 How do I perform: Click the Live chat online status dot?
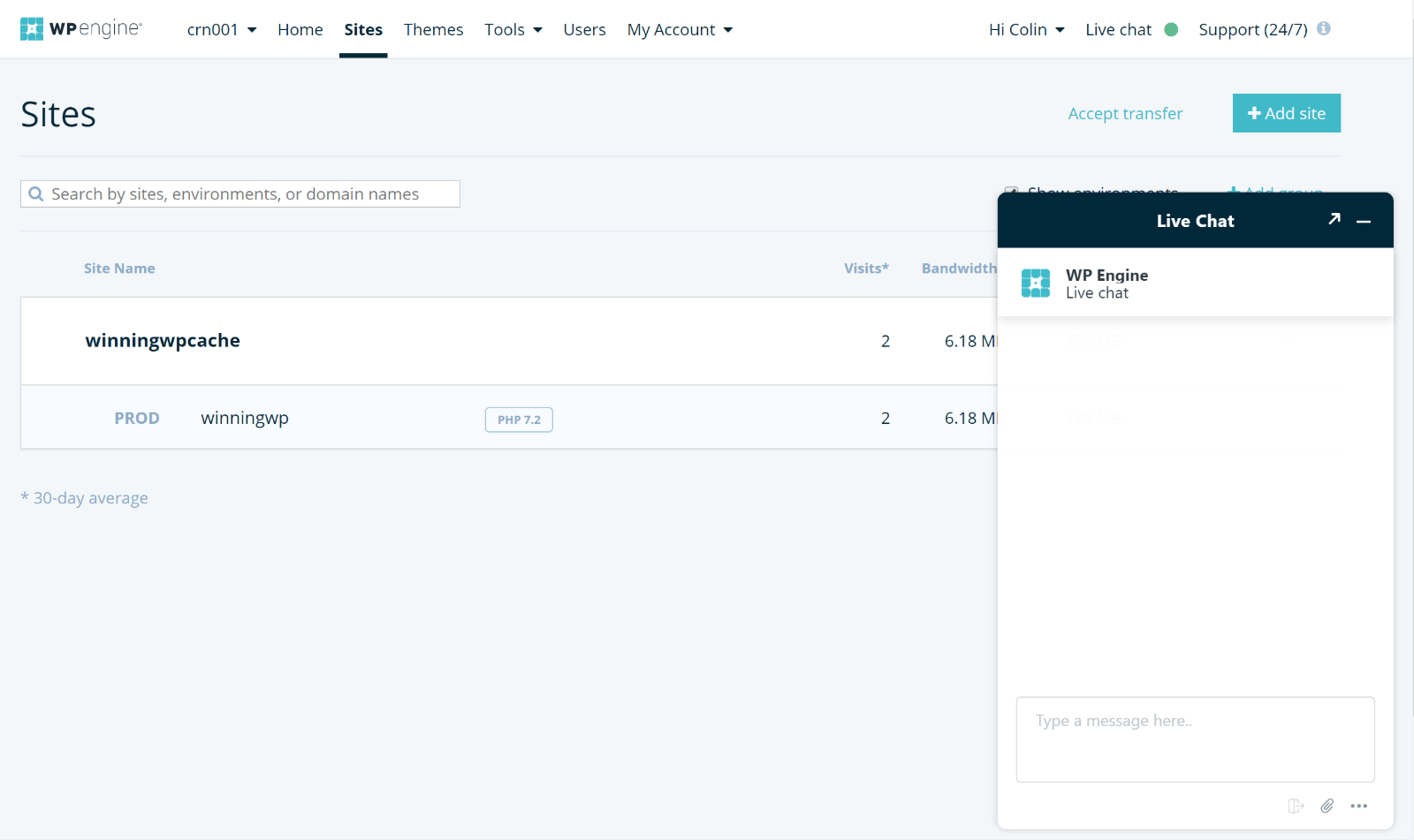click(x=1171, y=29)
